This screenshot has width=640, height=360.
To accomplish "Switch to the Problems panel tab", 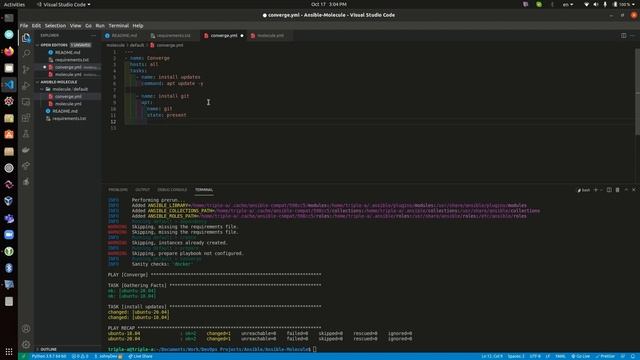I will tap(118, 190).
